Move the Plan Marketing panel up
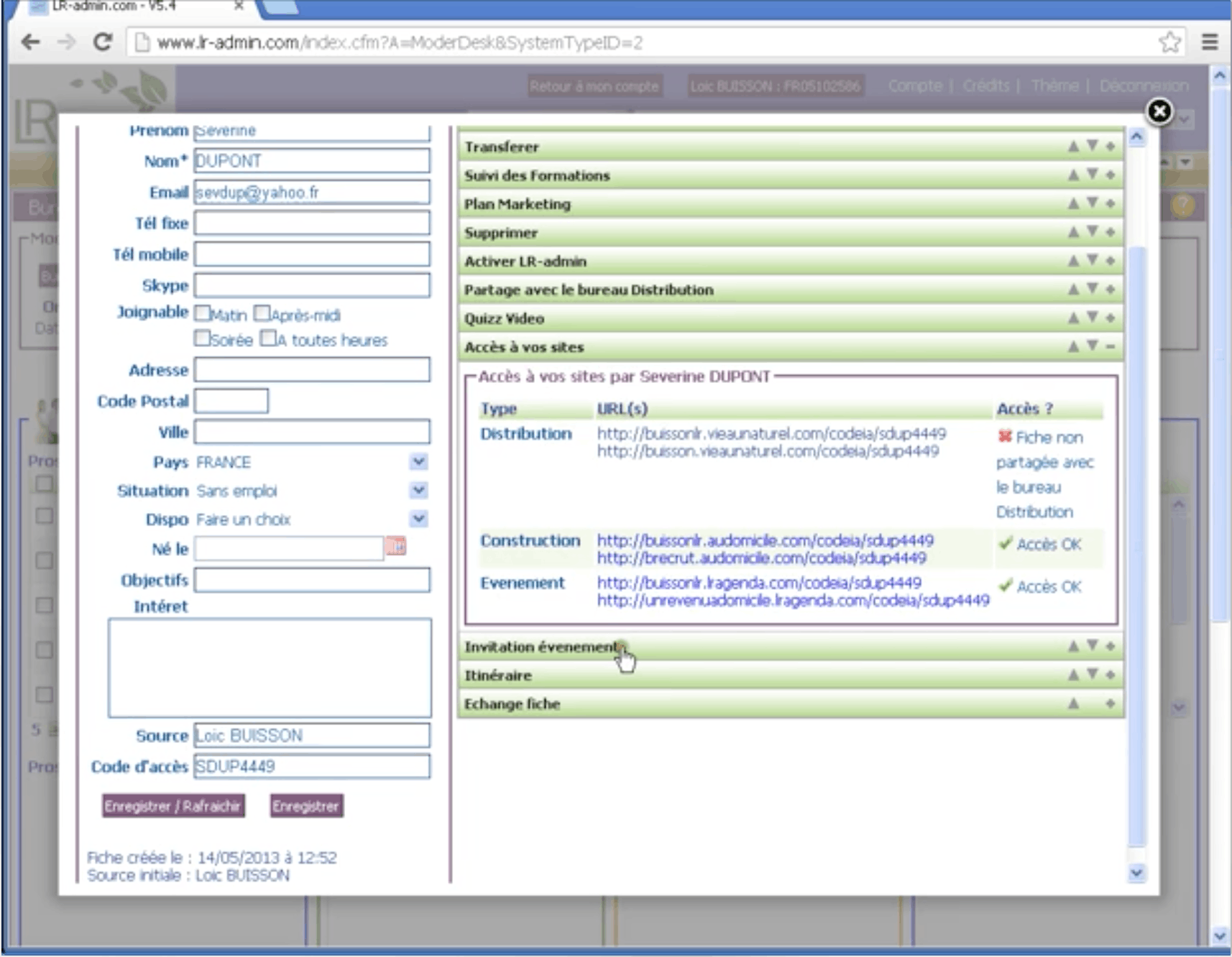The height and width of the screenshot is (957, 1232). pyautogui.click(x=1073, y=204)
